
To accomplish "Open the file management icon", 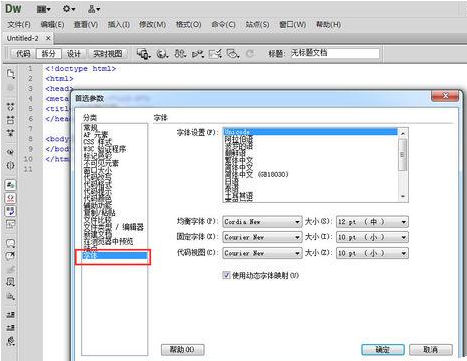I will coord(180,54).
